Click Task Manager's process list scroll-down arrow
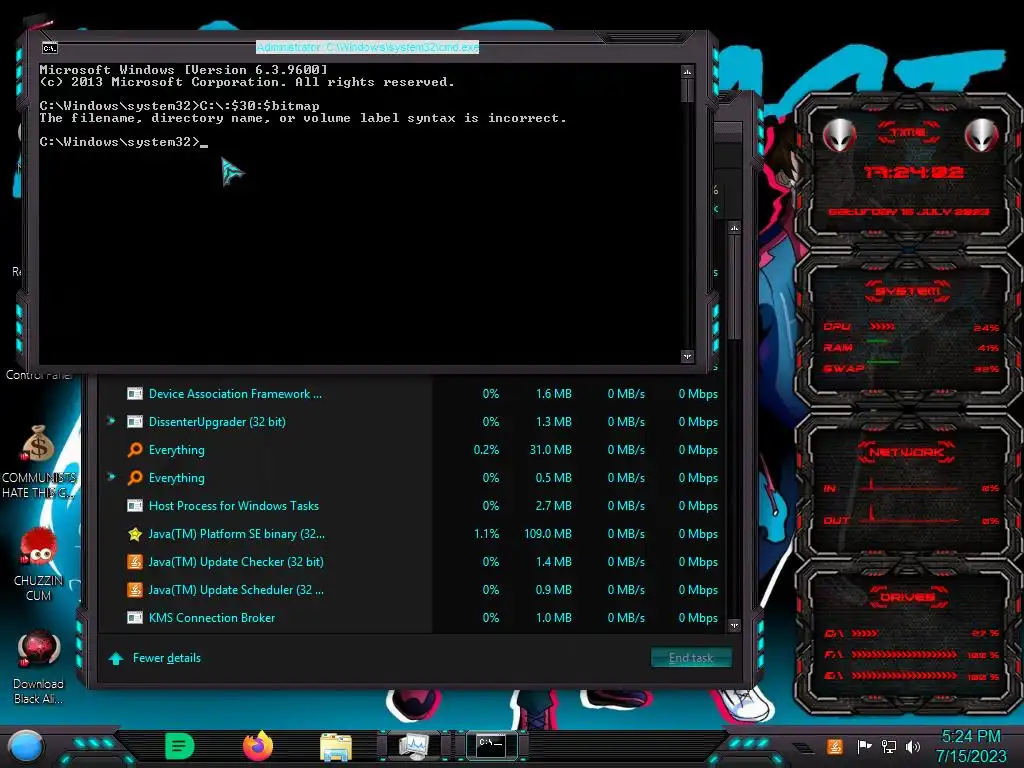1024x768 pixels. pyautogui.click(x=735, y=625)
